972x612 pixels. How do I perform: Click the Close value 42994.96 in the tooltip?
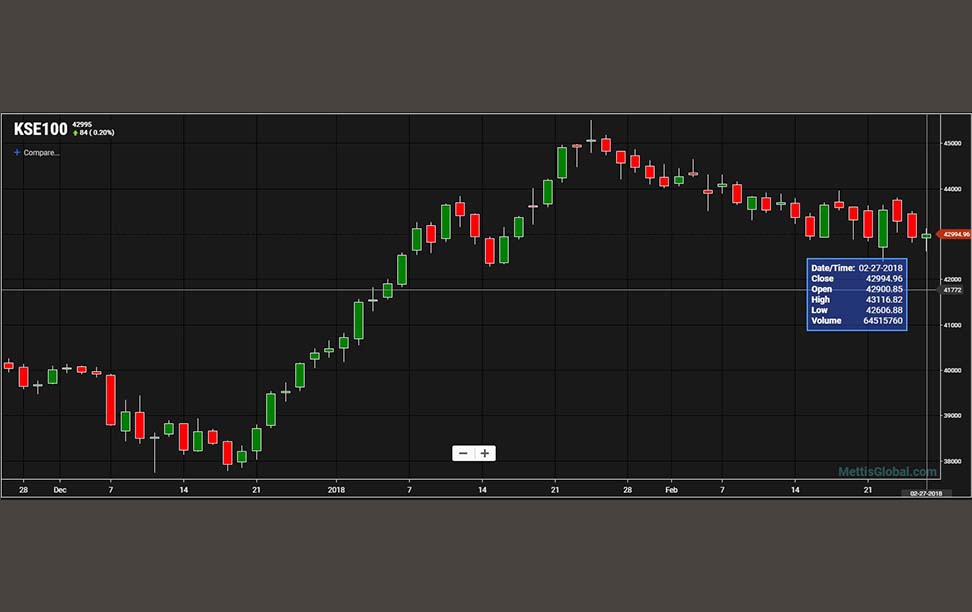884,278
